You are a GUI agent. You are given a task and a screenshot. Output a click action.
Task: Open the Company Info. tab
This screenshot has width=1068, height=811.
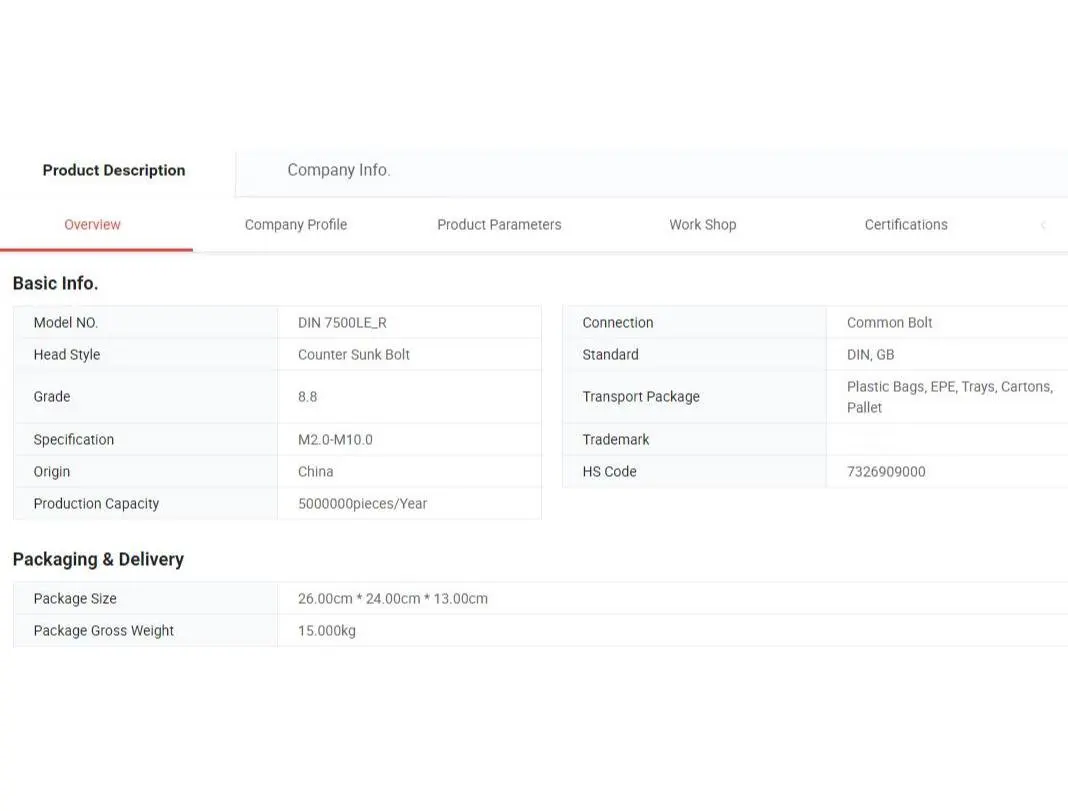pos(338,170)
